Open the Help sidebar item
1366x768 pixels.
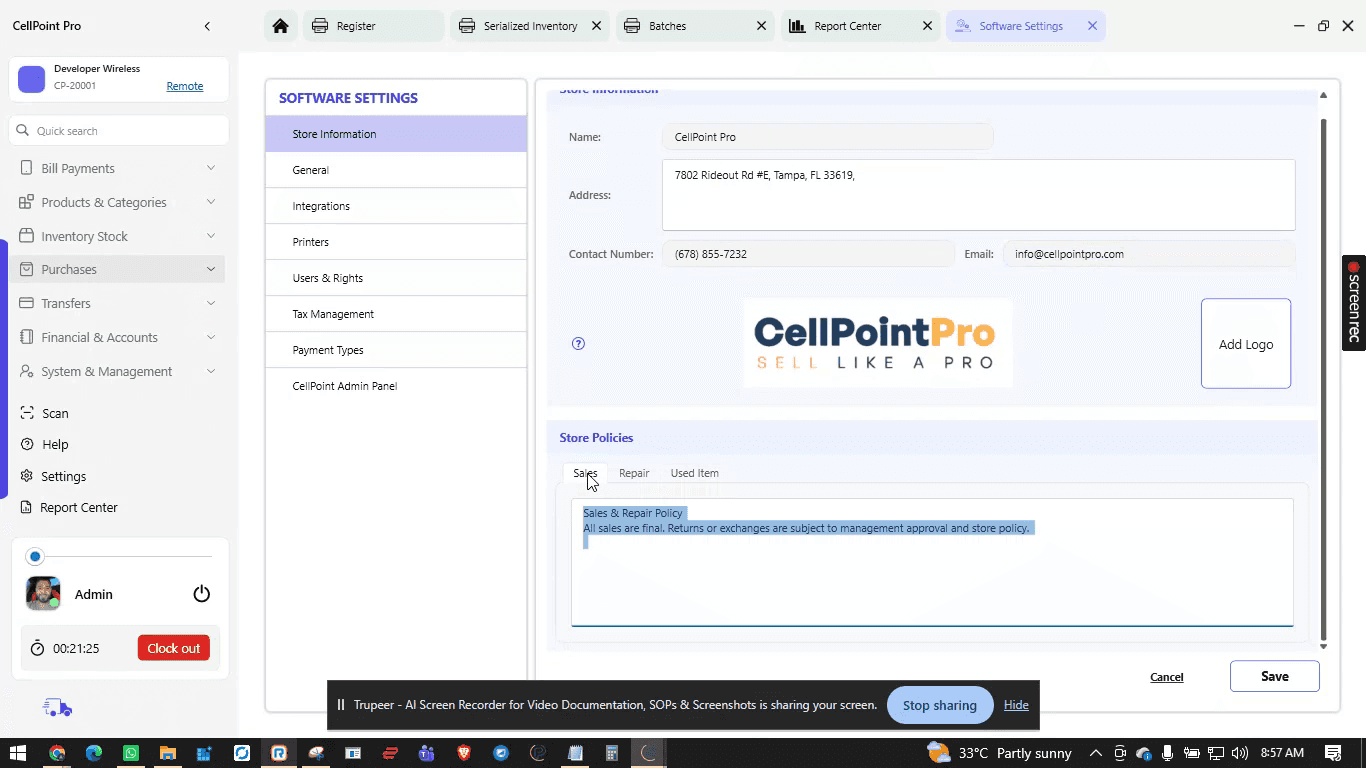click(45, 444)
